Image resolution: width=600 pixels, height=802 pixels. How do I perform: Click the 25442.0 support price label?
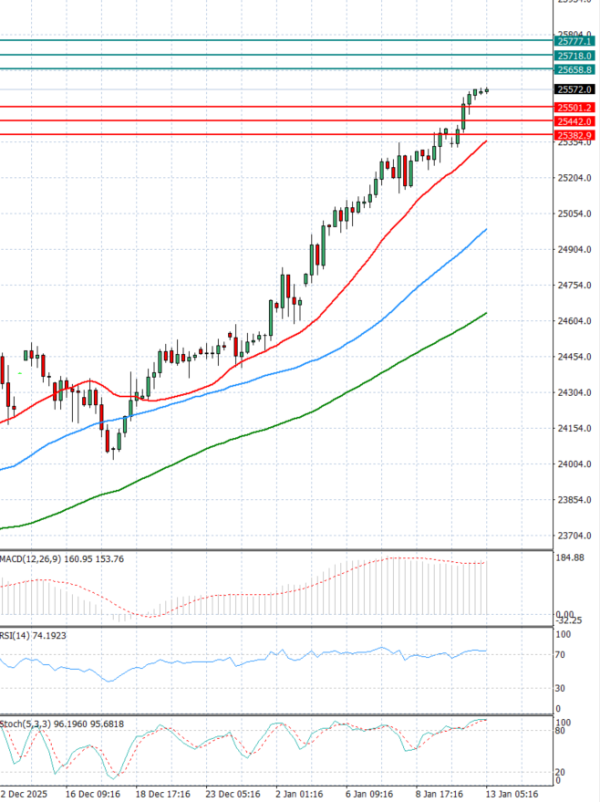pos(576,121)
